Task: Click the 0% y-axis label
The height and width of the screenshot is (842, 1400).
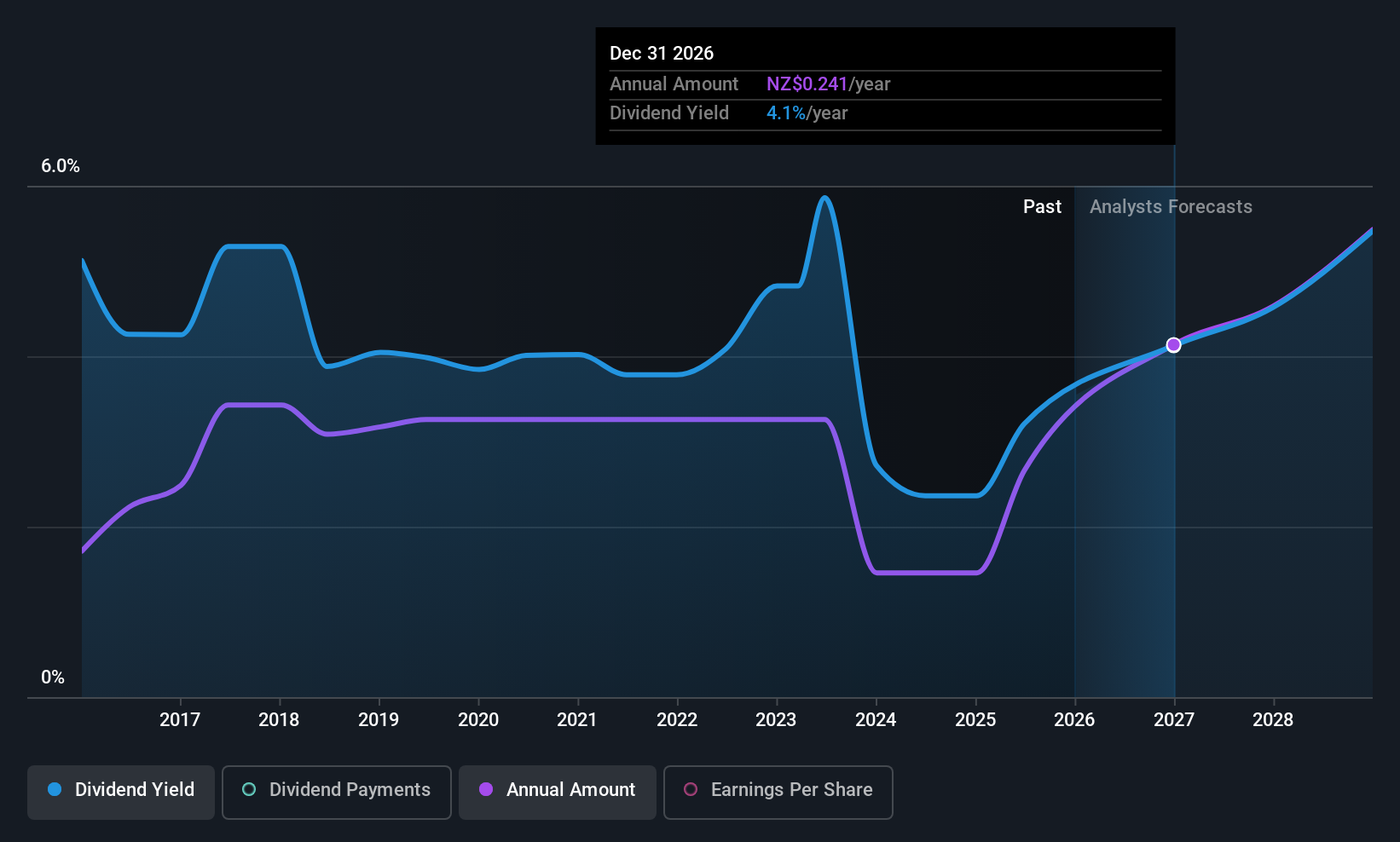Action: [x=53, y=678]
